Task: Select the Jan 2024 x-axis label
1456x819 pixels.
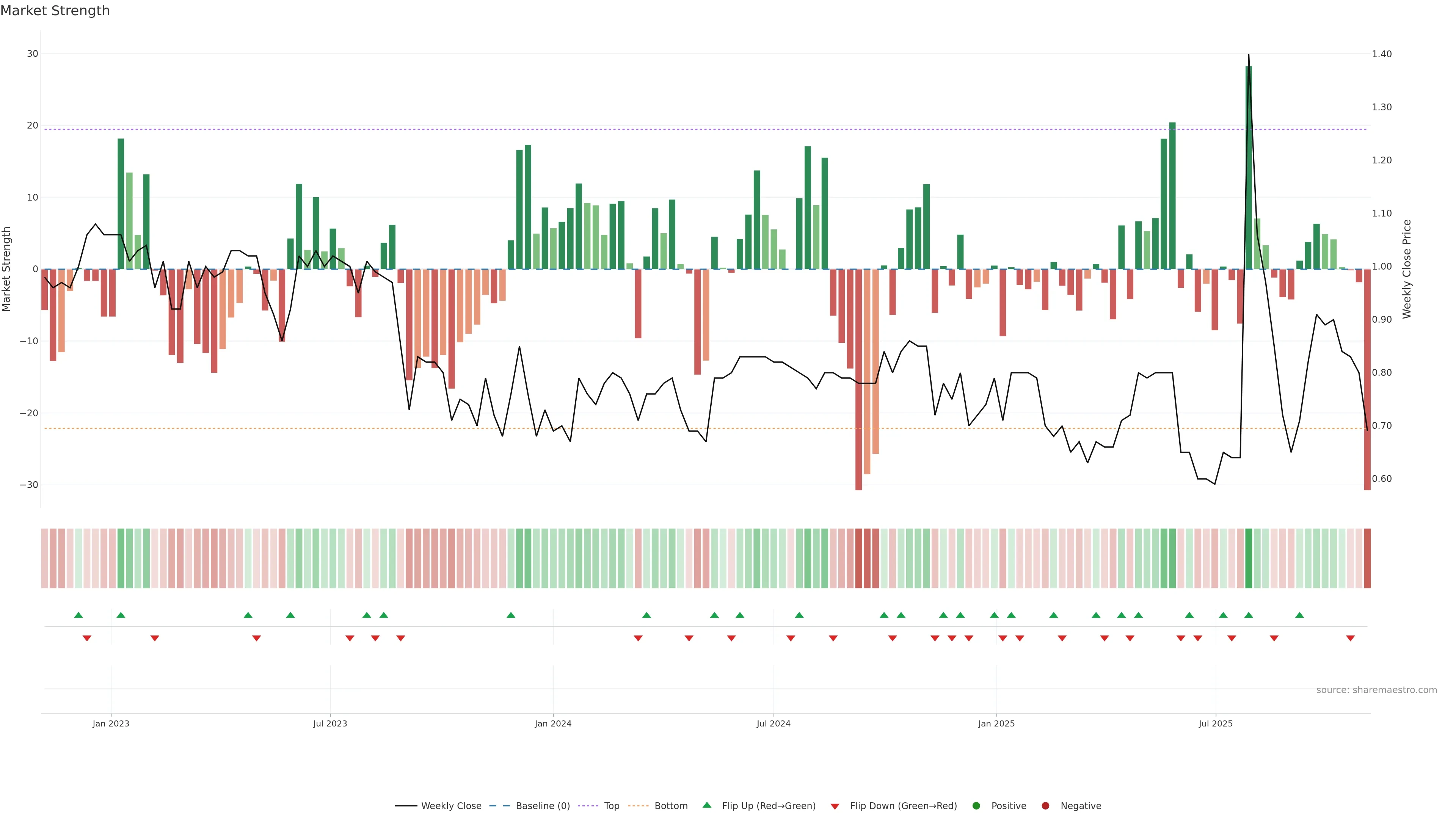Action: pos(553,723)
